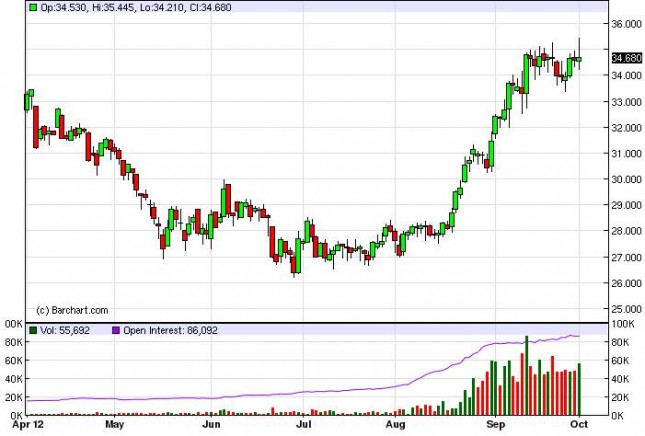The width and height of the screenshot is (645, 436).
Task: Click the 27.000 price axis label
Action: pos(626,257)
